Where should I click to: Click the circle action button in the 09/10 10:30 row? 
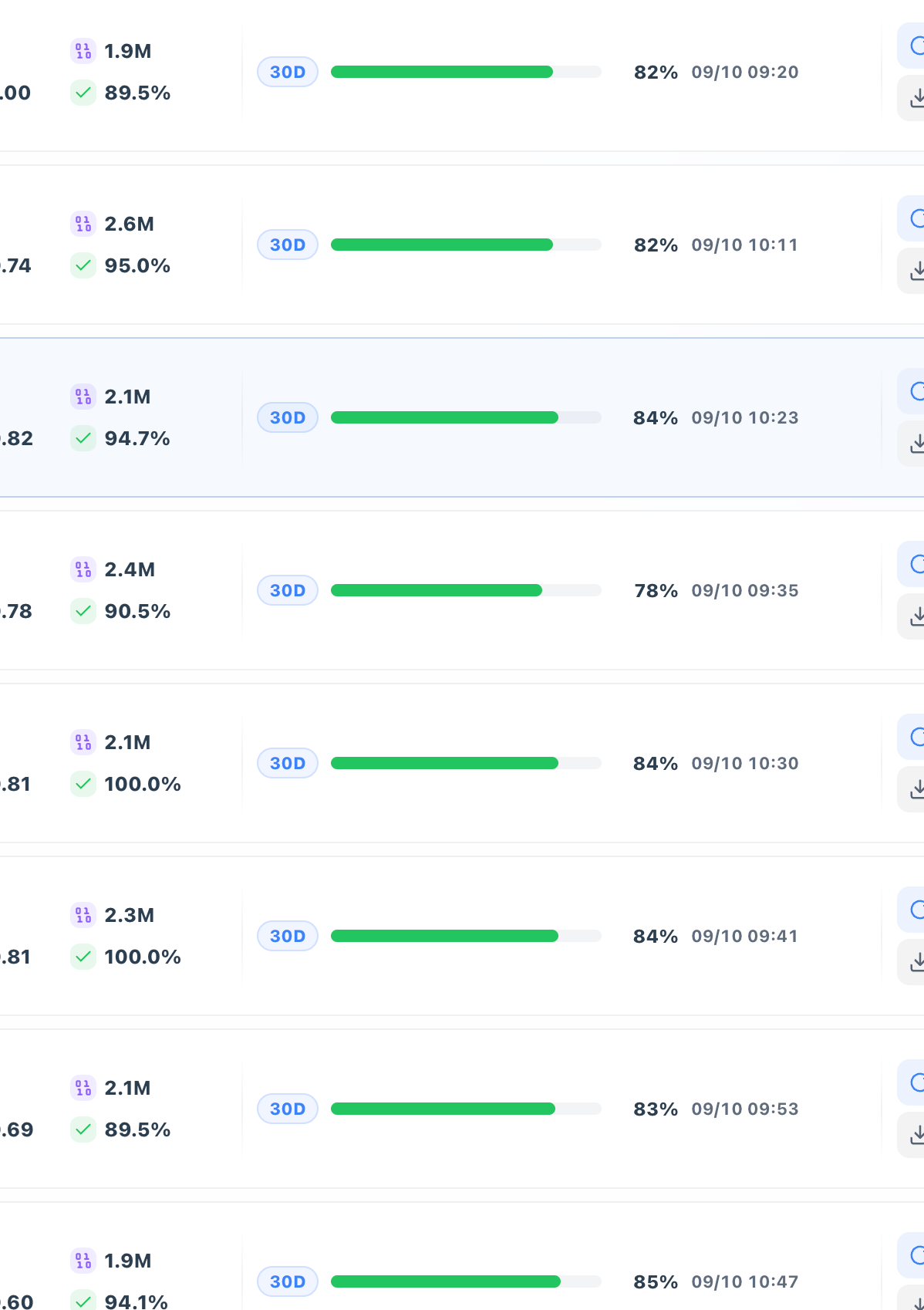pyautogui.click(x=913, y=737)
